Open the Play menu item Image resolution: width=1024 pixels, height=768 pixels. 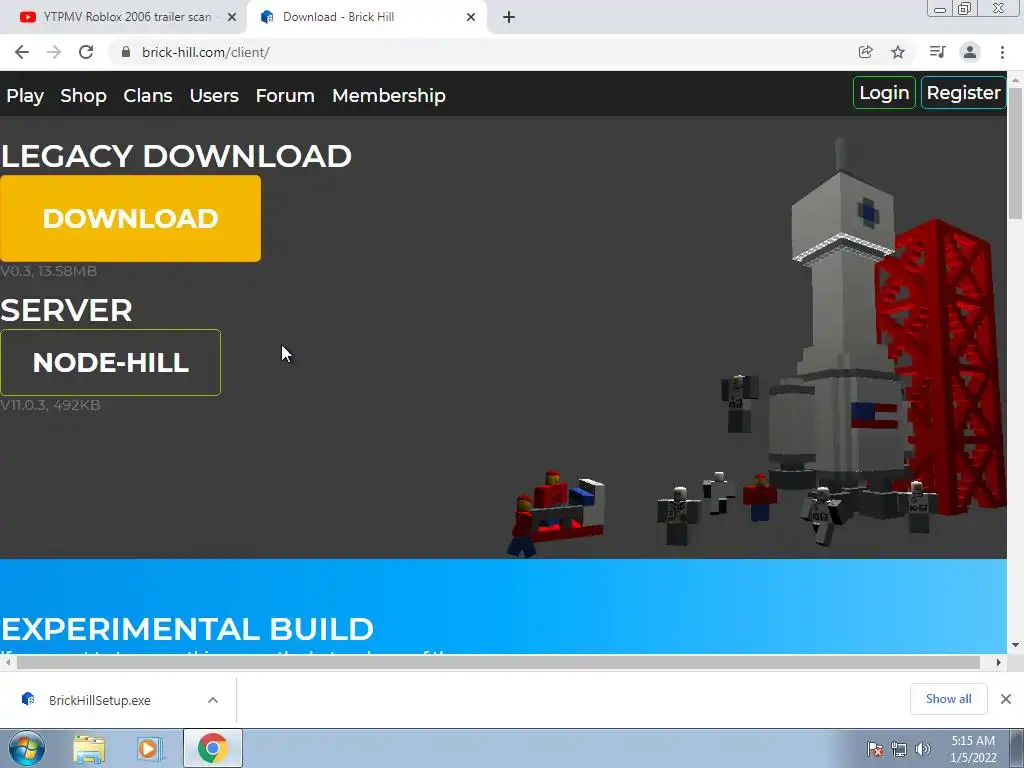[25, 95]
